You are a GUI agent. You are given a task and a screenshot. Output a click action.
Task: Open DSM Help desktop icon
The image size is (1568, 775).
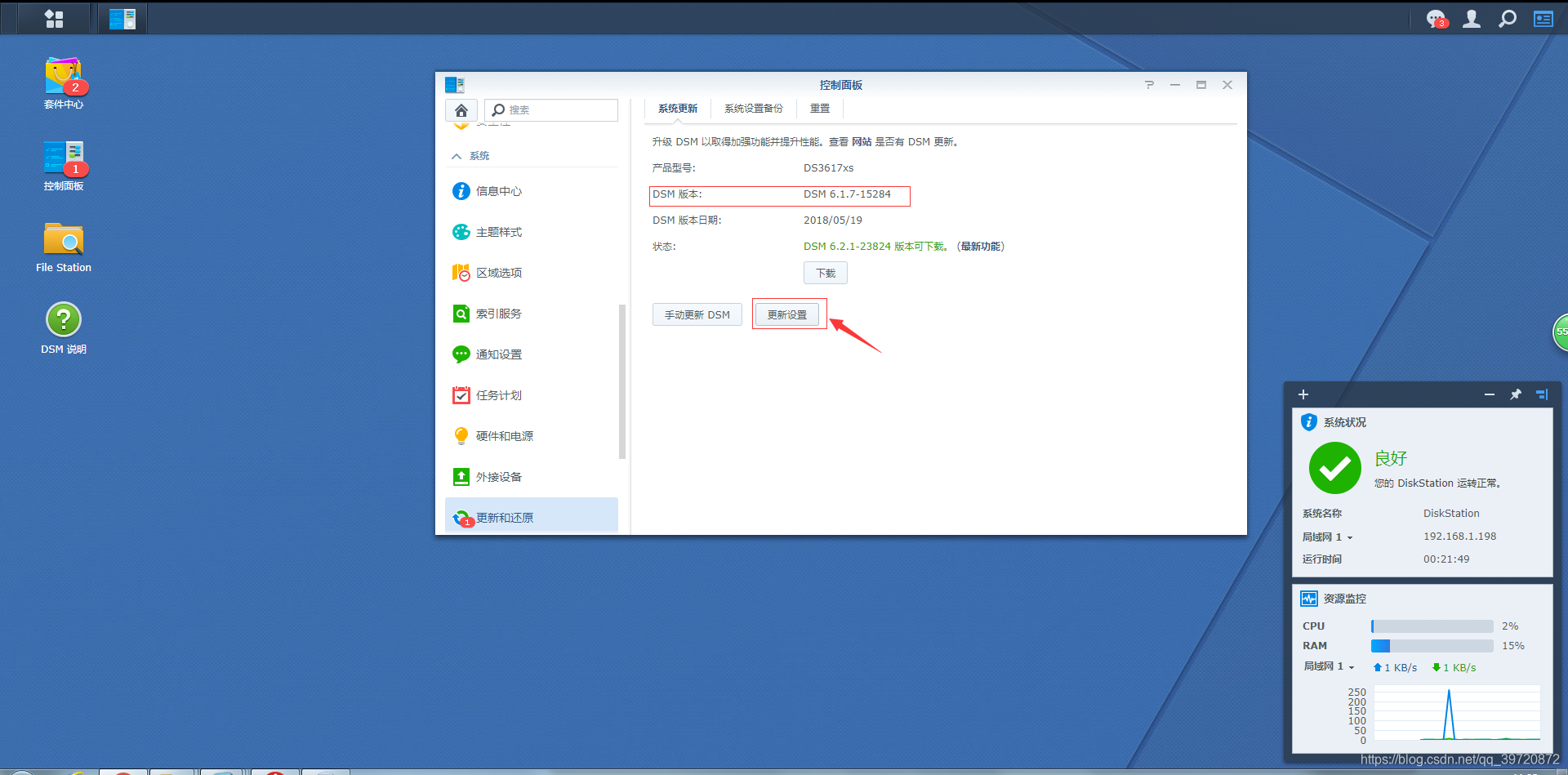(x=64, y=328)
